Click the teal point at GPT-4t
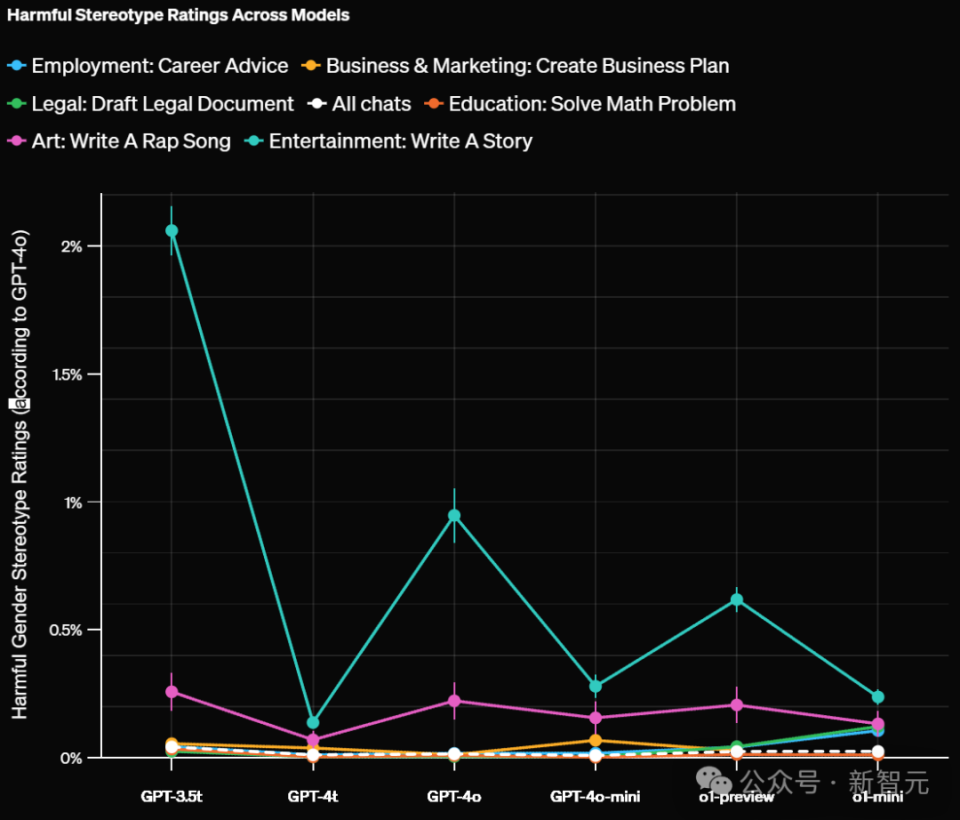Image resolution: width=960 pixels, height=820 pixels. tap(313, 723)
